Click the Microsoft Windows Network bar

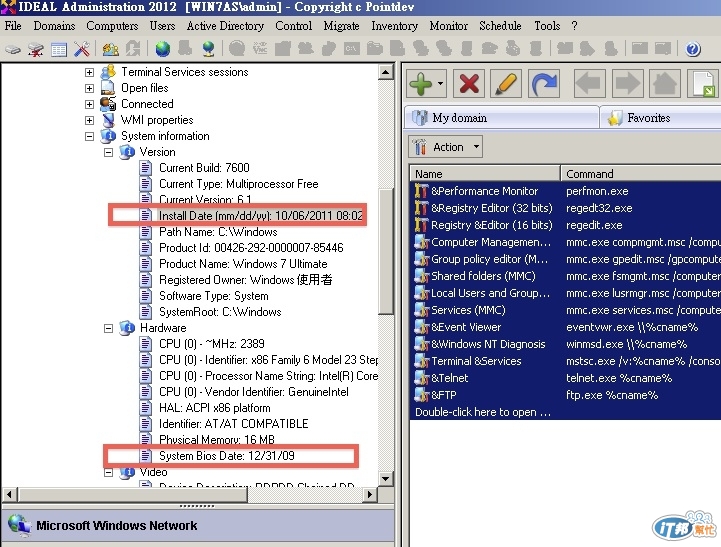tap(198, 525)
